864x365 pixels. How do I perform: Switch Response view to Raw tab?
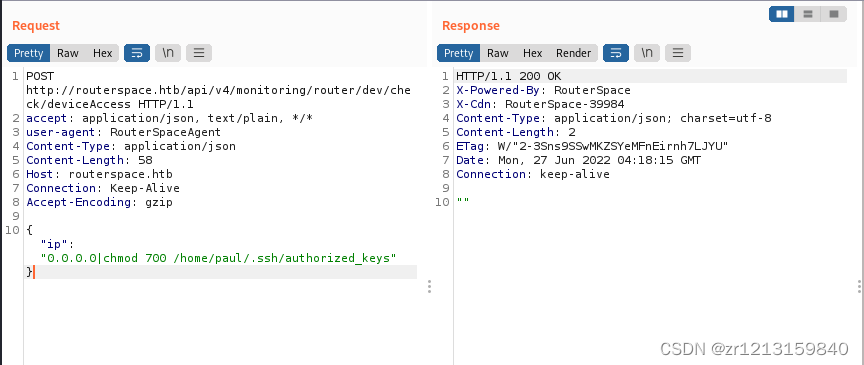coord(498,53)
